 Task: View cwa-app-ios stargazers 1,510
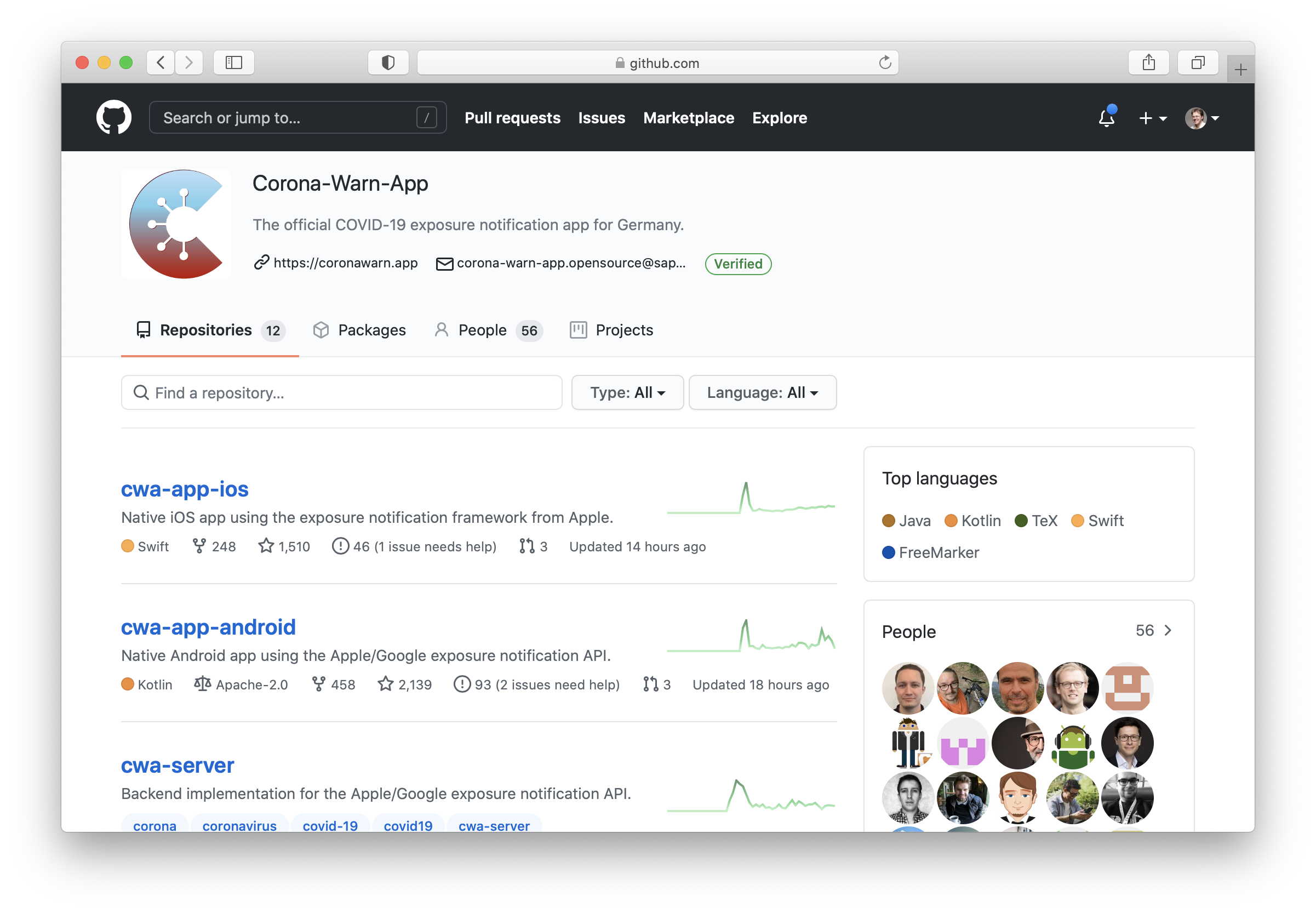coord(284,546)
